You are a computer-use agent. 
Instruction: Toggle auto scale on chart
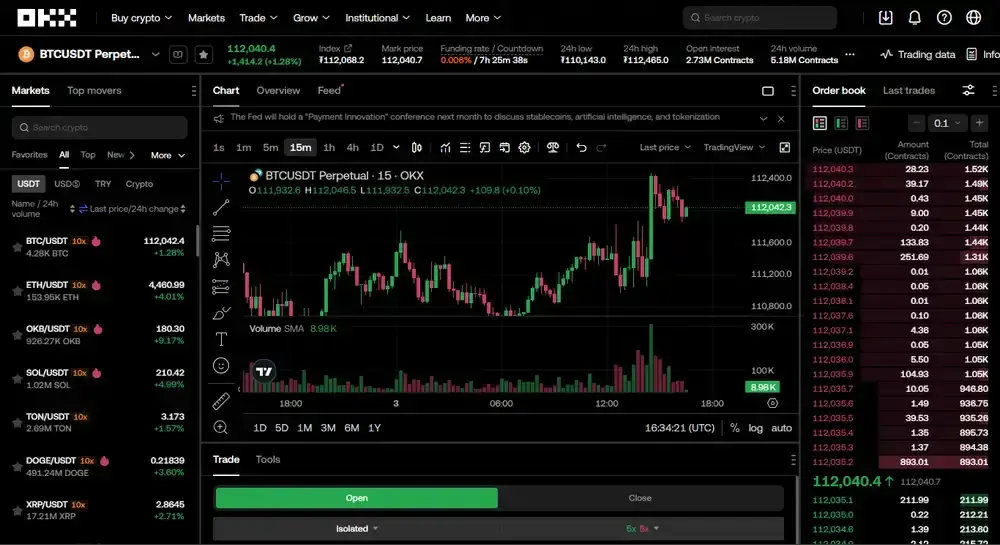pos(781,428)
